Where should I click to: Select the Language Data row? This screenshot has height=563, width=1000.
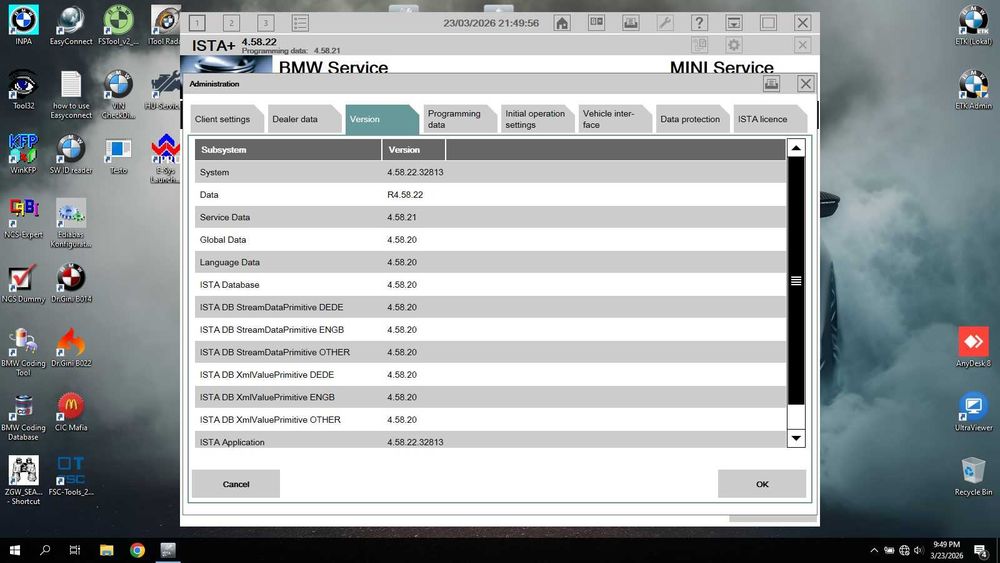coord(490,262)
